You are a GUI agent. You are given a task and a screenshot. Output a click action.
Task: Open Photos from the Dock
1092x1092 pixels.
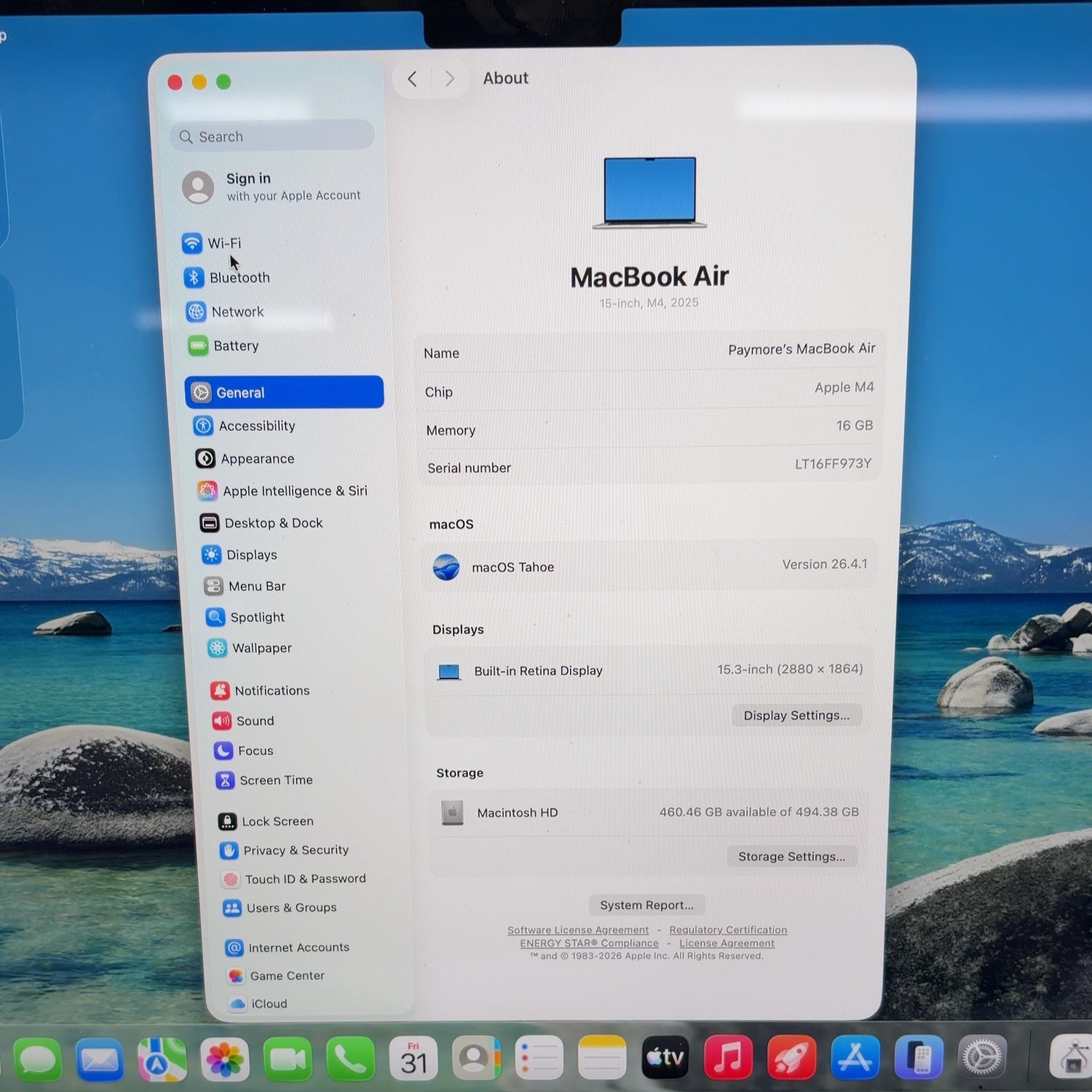(224, 1059)
